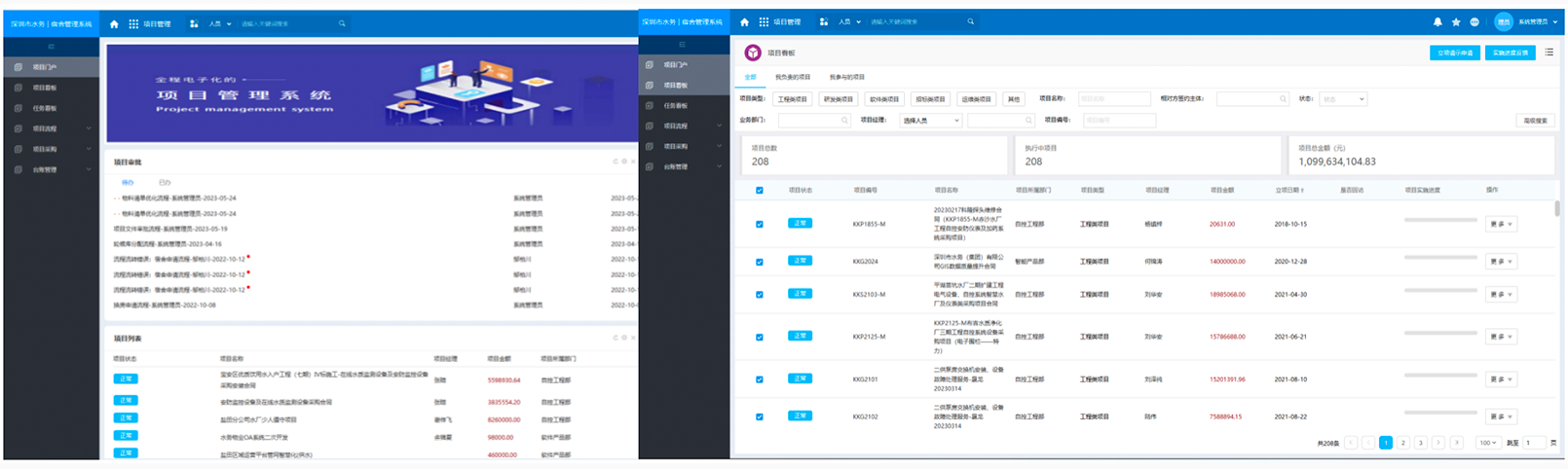Open the 更多 dropdown for row KKG2102
This screenshot has width=1568, height=469.
[1501, 416]
